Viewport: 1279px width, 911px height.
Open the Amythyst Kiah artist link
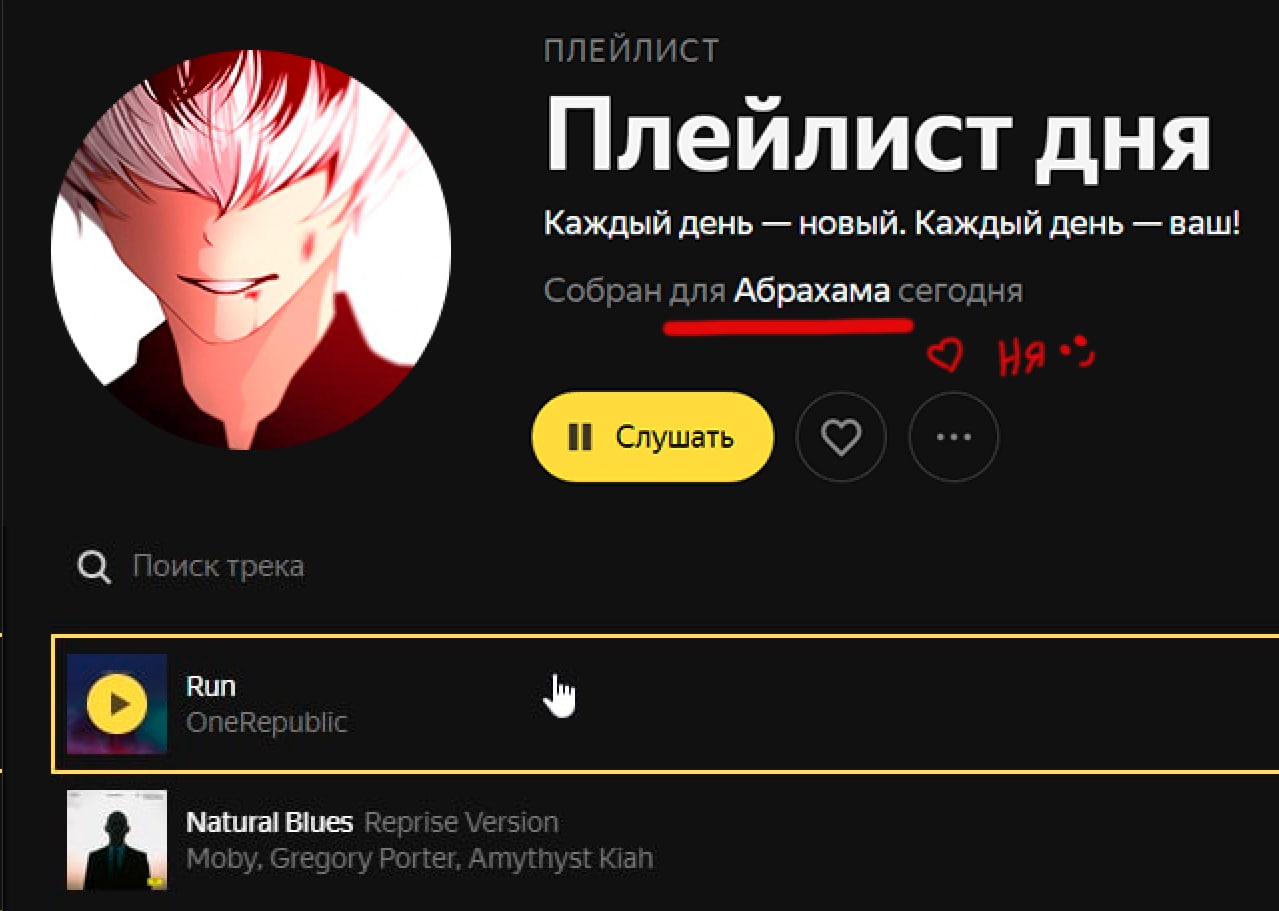click(x=561, y=858)
